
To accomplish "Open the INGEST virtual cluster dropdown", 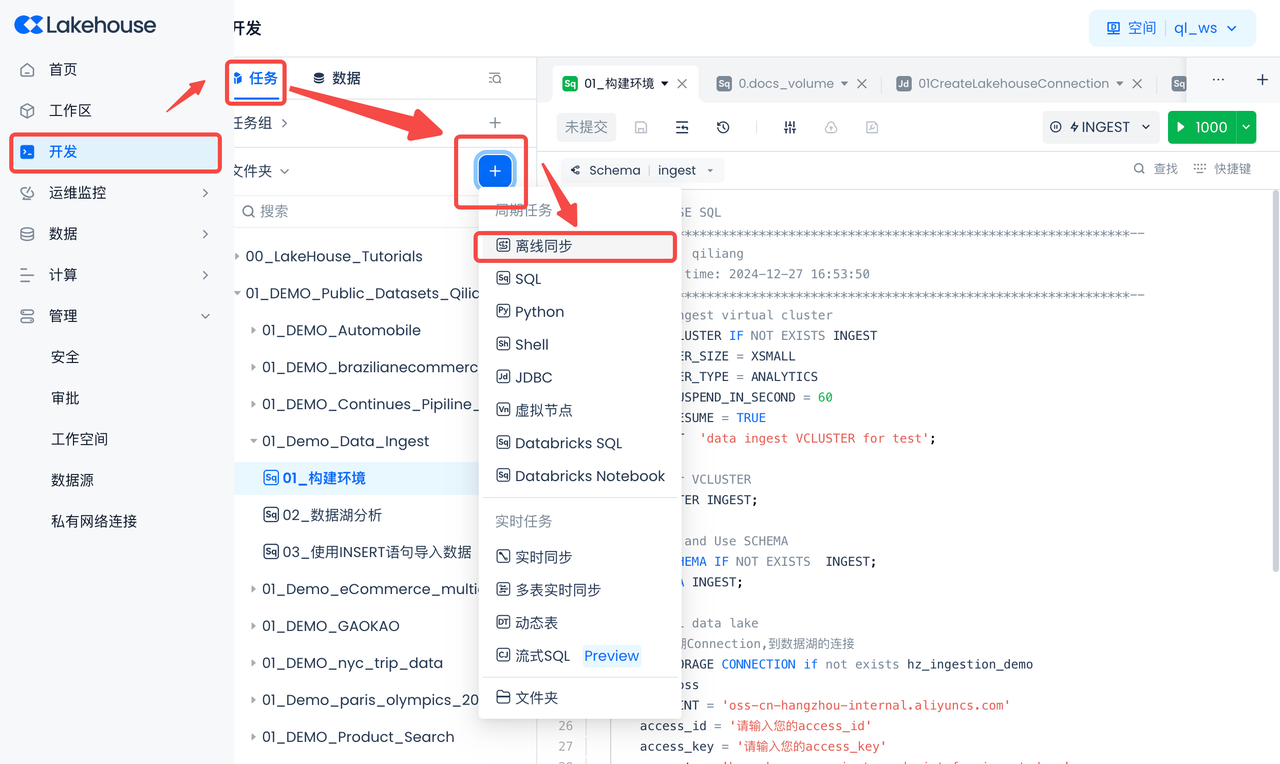I will pyautogui.click(x=1101, y=127).
